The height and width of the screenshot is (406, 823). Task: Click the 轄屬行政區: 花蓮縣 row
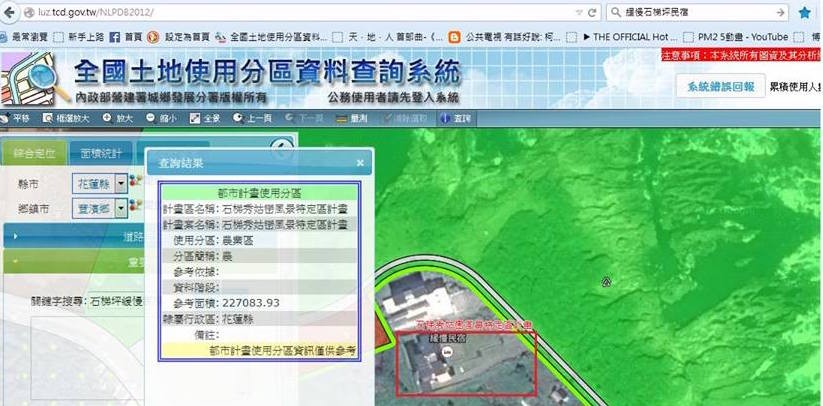(259, 318)
